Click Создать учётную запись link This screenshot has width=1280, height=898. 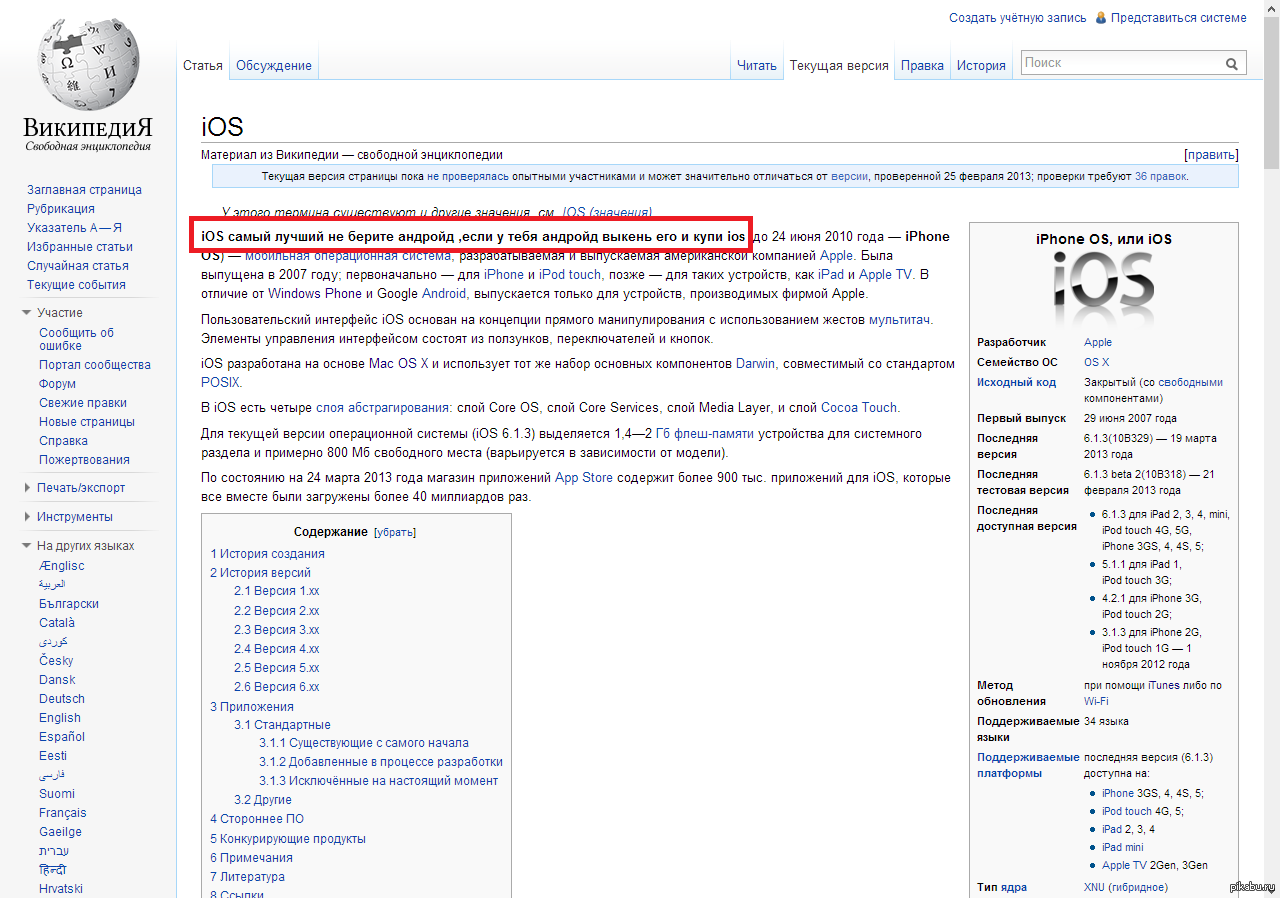pyautogui.click(x=1017, y=18)
